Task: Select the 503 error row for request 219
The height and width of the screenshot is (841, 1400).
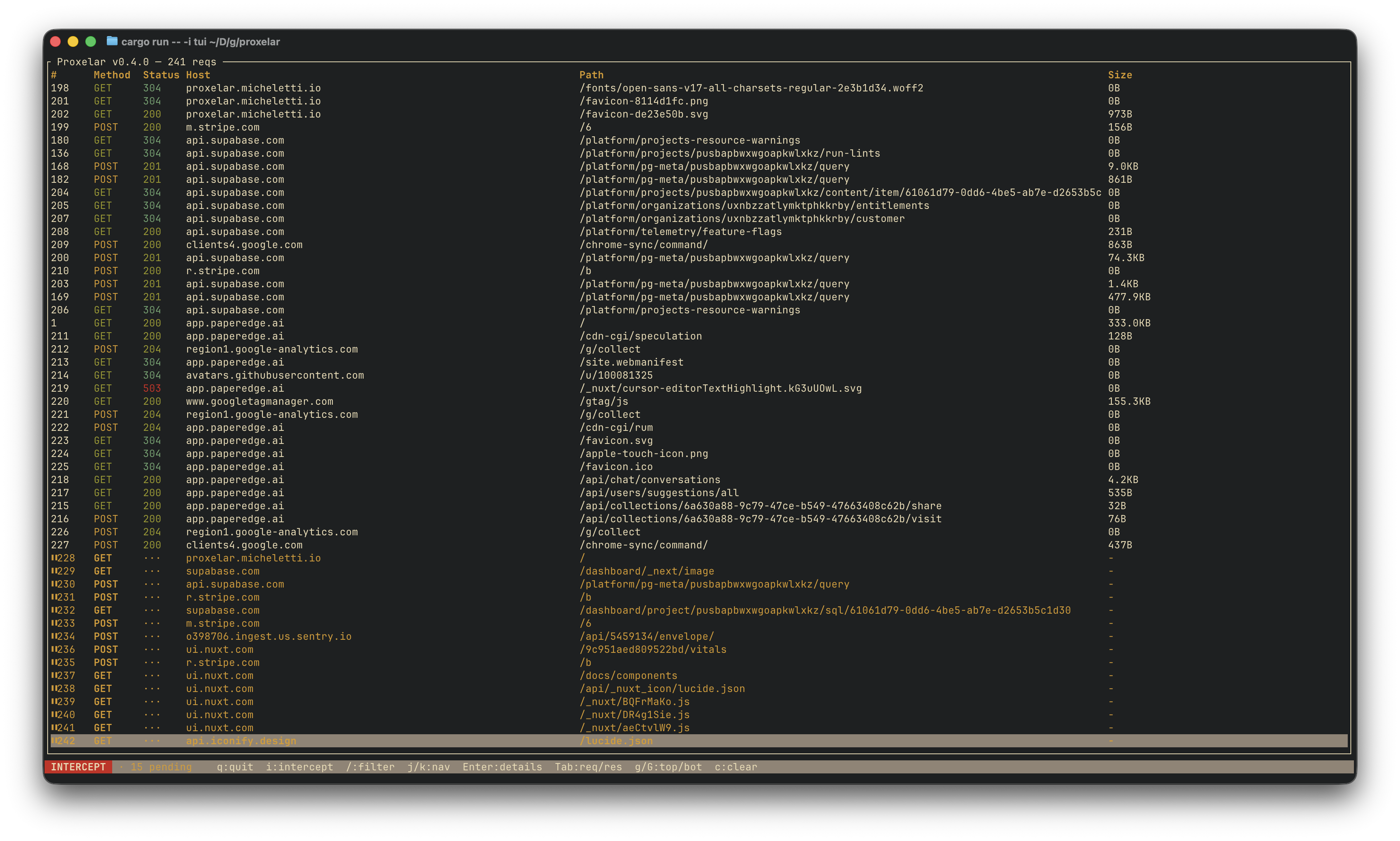Action: pos(152,388)
